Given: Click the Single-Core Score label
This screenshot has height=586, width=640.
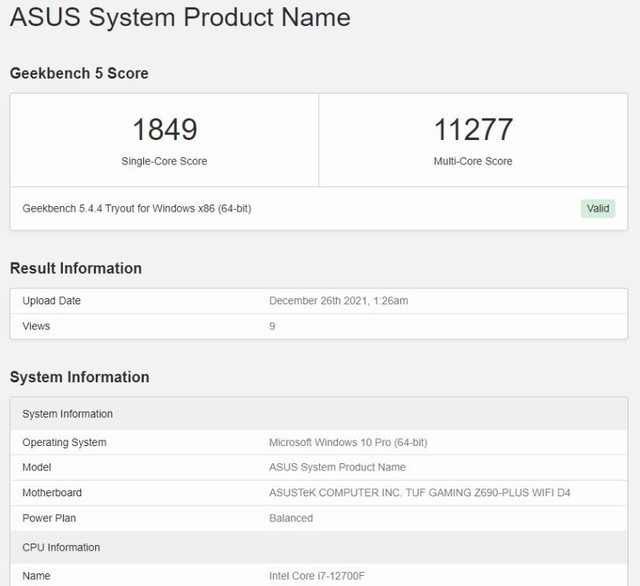Looking at the screenshot, I should click(164, 161).
